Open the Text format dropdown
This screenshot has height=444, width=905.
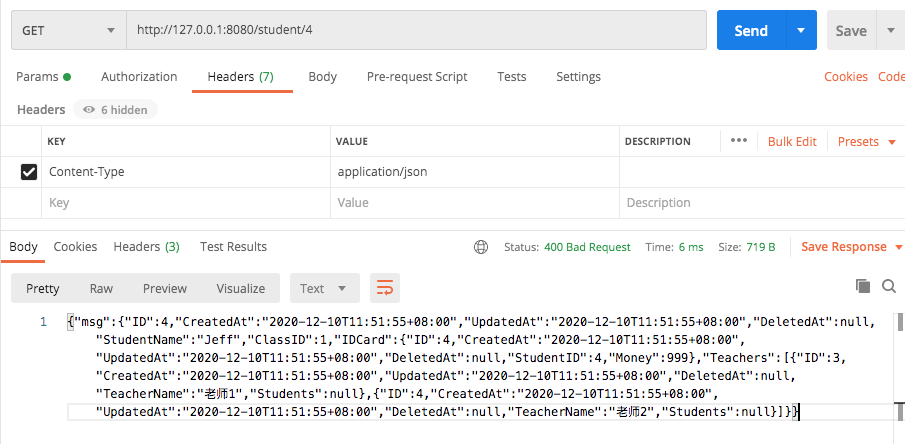pyautogui.click(x=324, y=288)
